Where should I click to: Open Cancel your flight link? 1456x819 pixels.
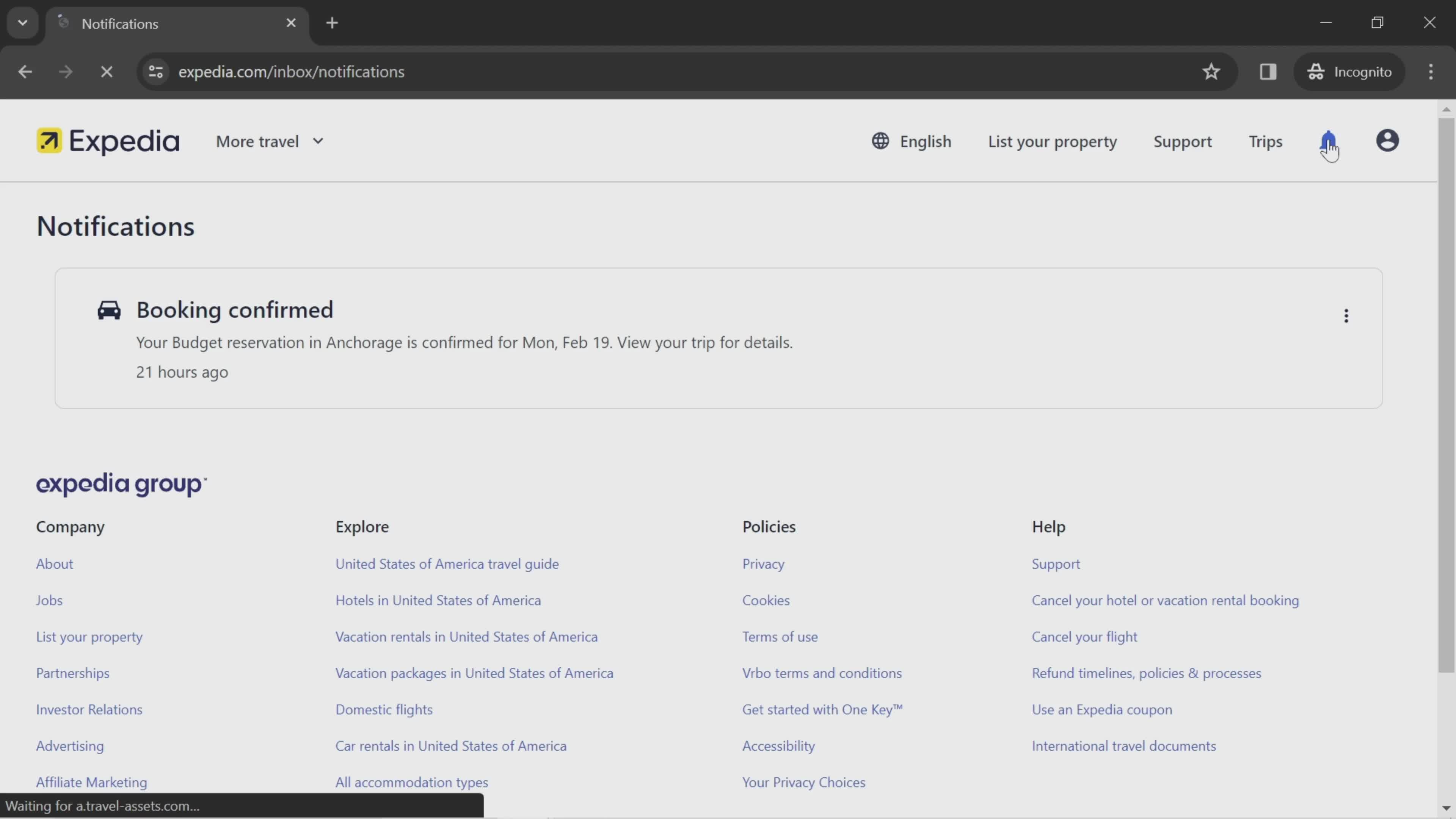click(x=1084, y=637)
